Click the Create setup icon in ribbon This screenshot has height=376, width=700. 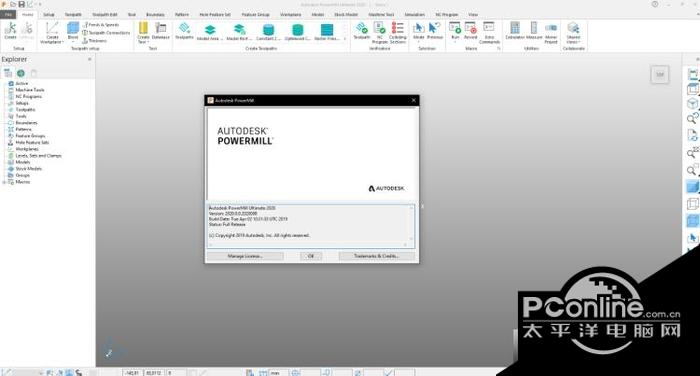coord(10,30)
